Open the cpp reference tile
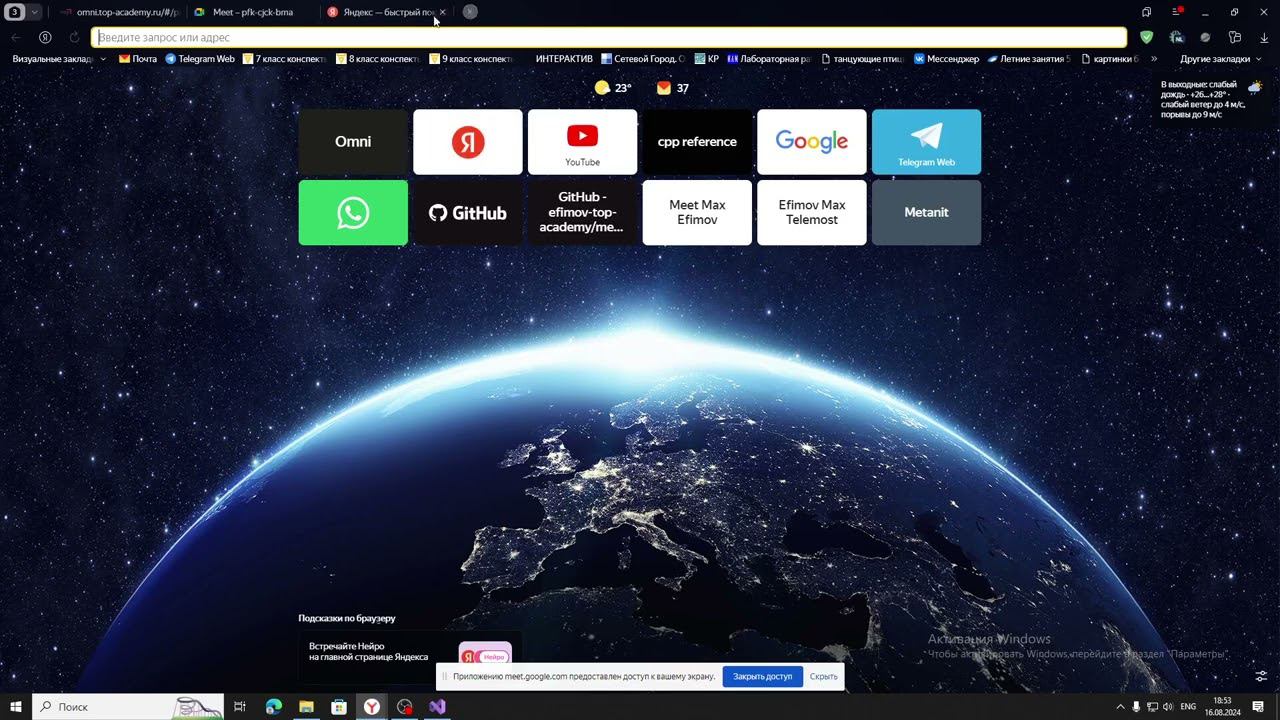The height and width of the screenshot is (720, 1280). tap(697, 142)
